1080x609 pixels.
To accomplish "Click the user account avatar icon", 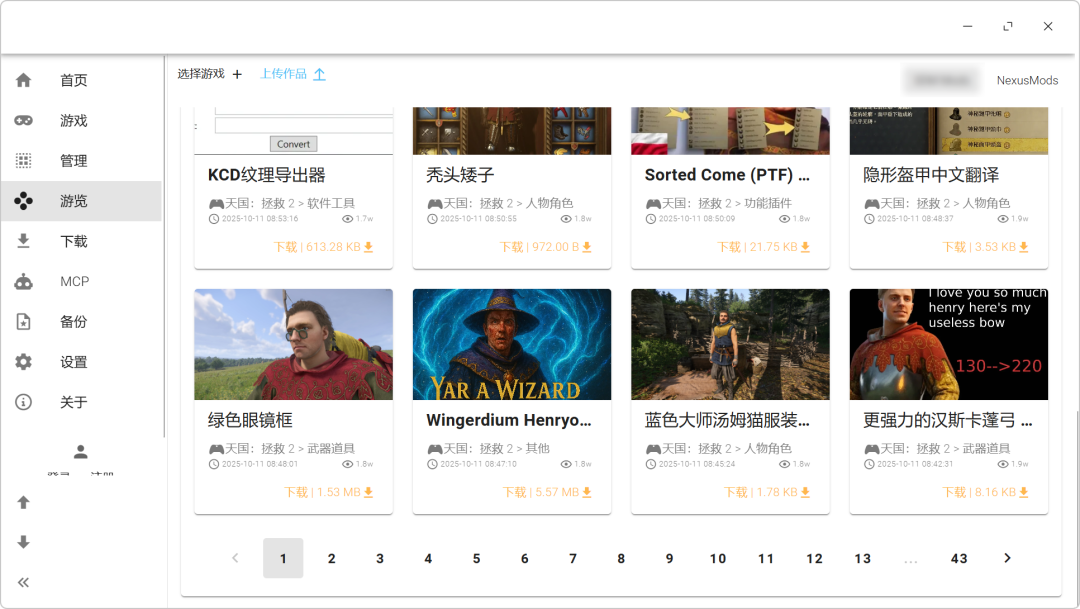I will (81, 452).
